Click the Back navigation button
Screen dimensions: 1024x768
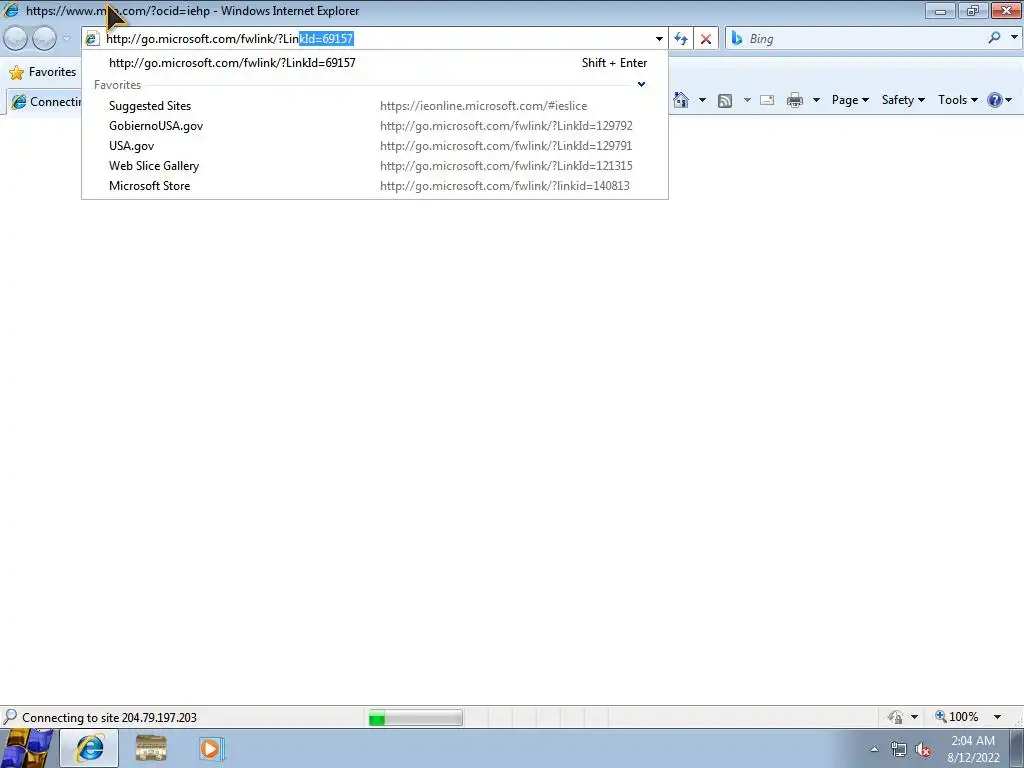15,39
